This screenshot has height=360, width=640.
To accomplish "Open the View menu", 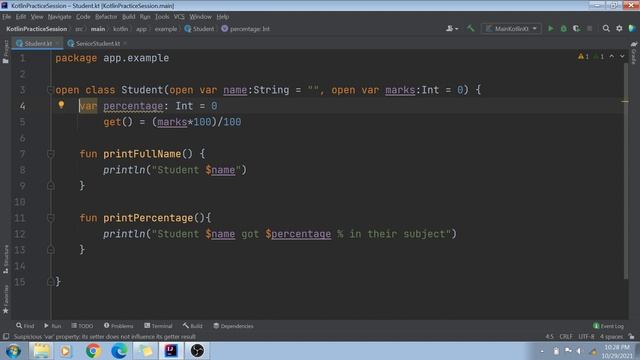I will (x=37, y=17).
